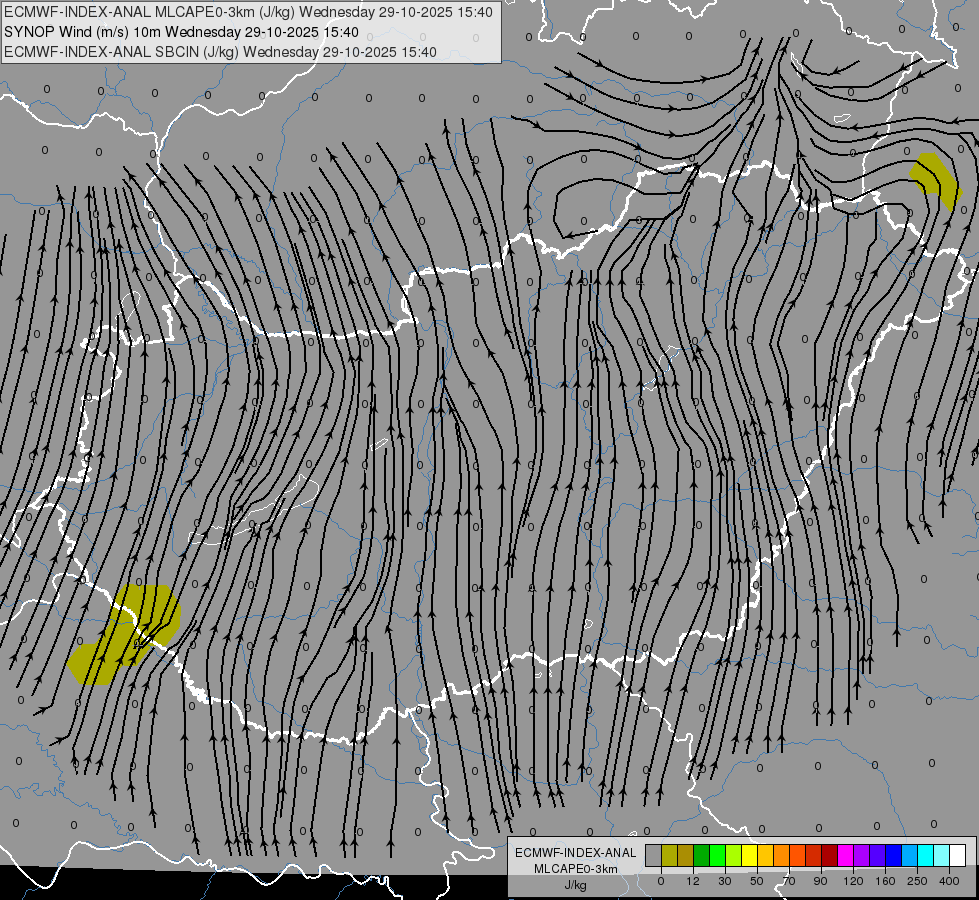Click the legend value 120 label
Screen dimensions: 979x900
(x=854, y=881)
